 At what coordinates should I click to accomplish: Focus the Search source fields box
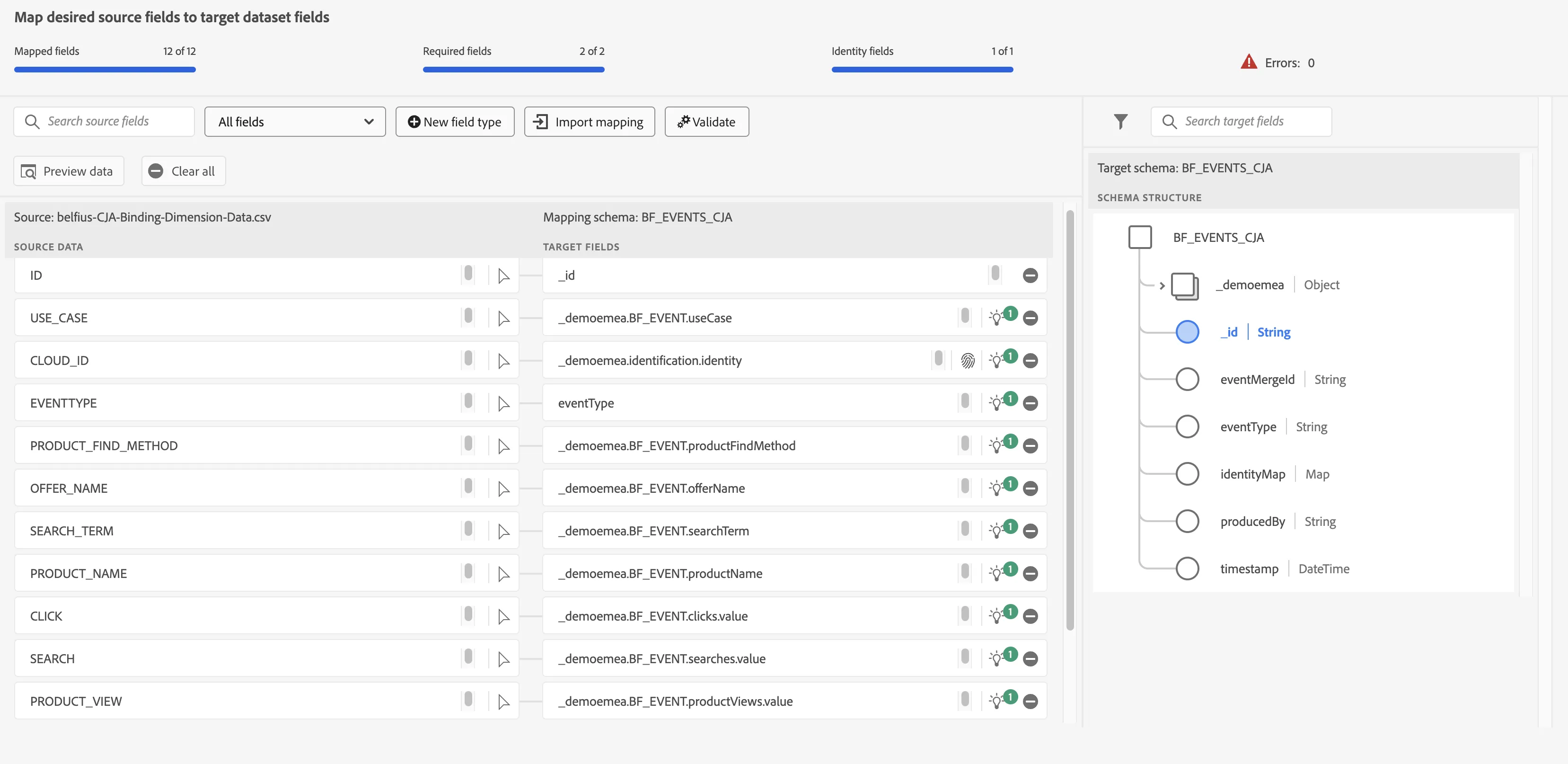[x=104, y=122]
